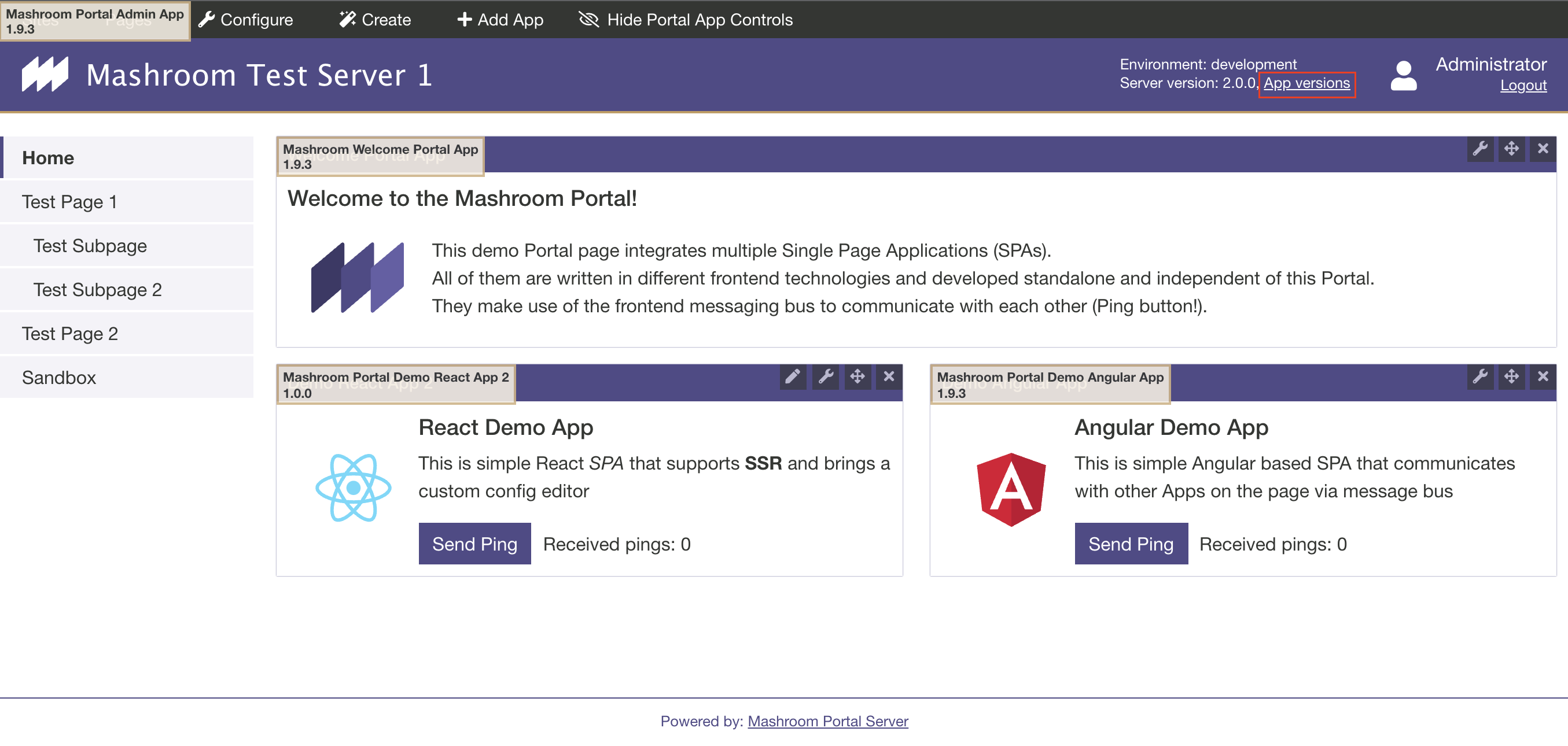The width and height of the screenshot is (1568, 746).
Task: Hide Portal App Controls
Action: 686,20
